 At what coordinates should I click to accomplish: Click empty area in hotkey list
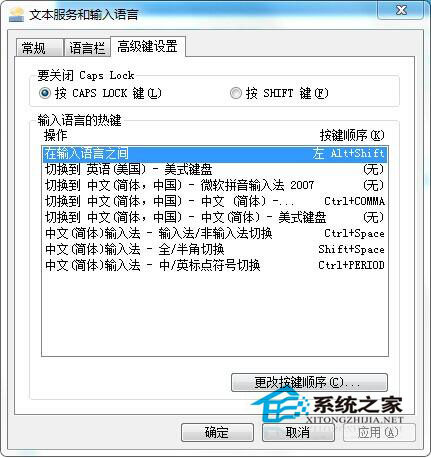coord(215,315)
